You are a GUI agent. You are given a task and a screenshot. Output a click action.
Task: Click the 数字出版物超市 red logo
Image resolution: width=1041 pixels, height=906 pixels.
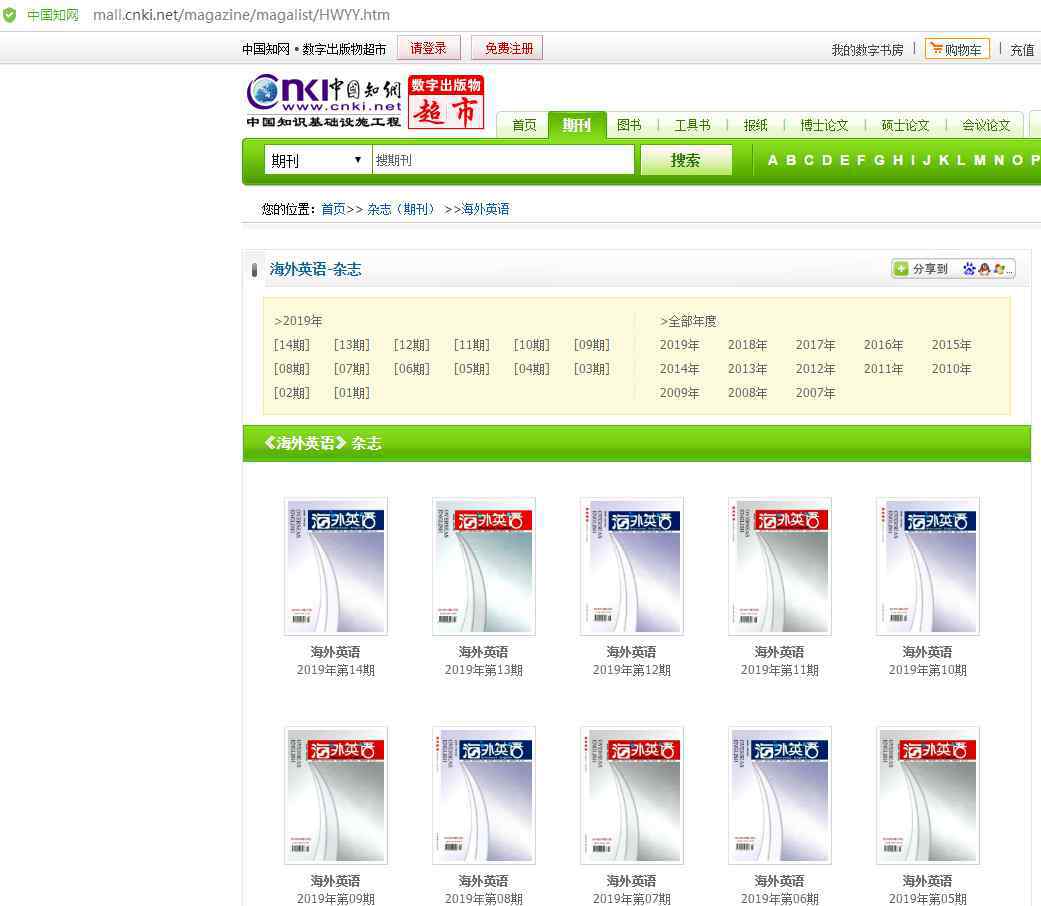pos(445,102)
